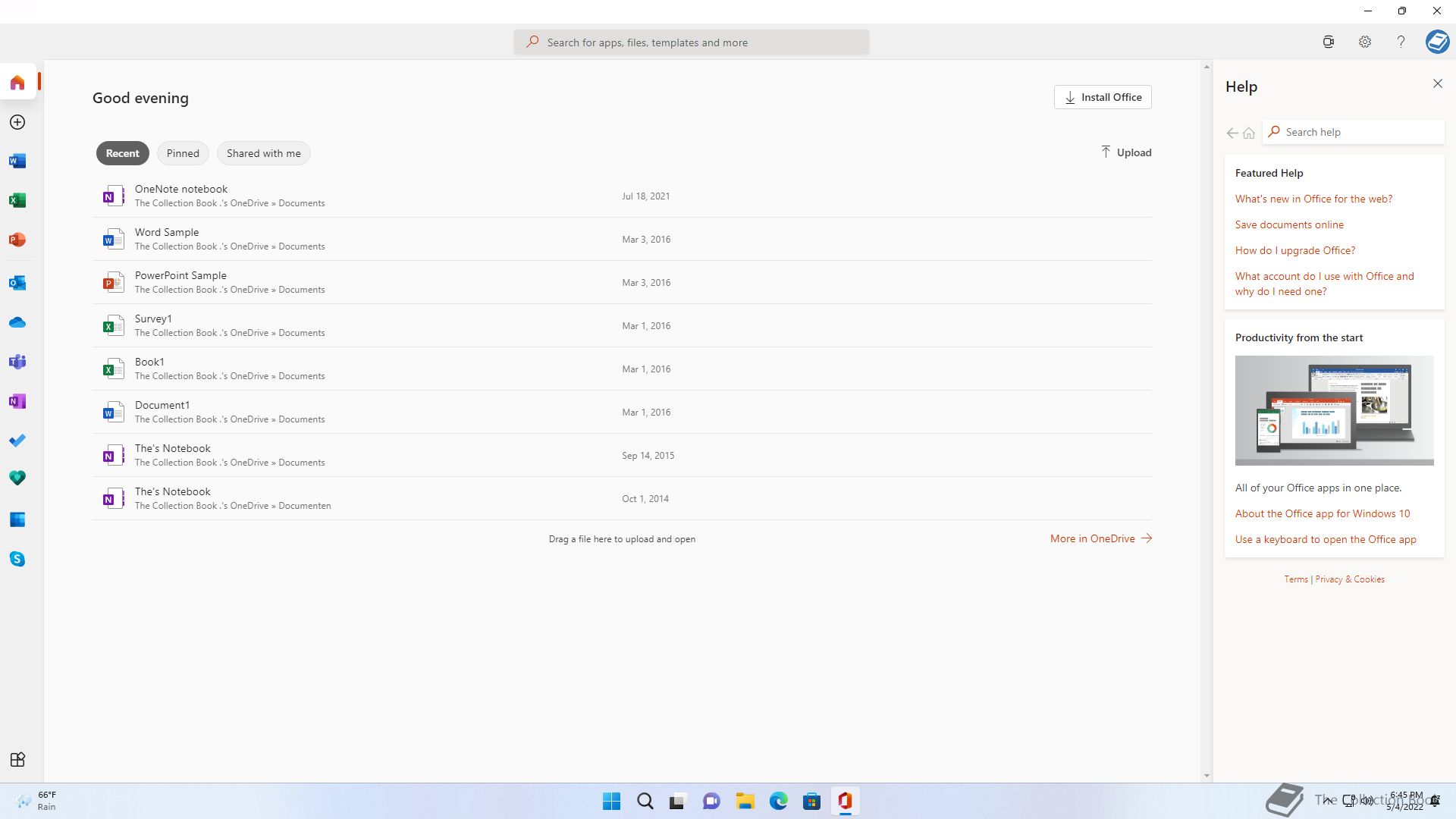The height and width of the screenshot is (819, 1456).
Task: Click the Install Office button
Action: coord(1103,97)
